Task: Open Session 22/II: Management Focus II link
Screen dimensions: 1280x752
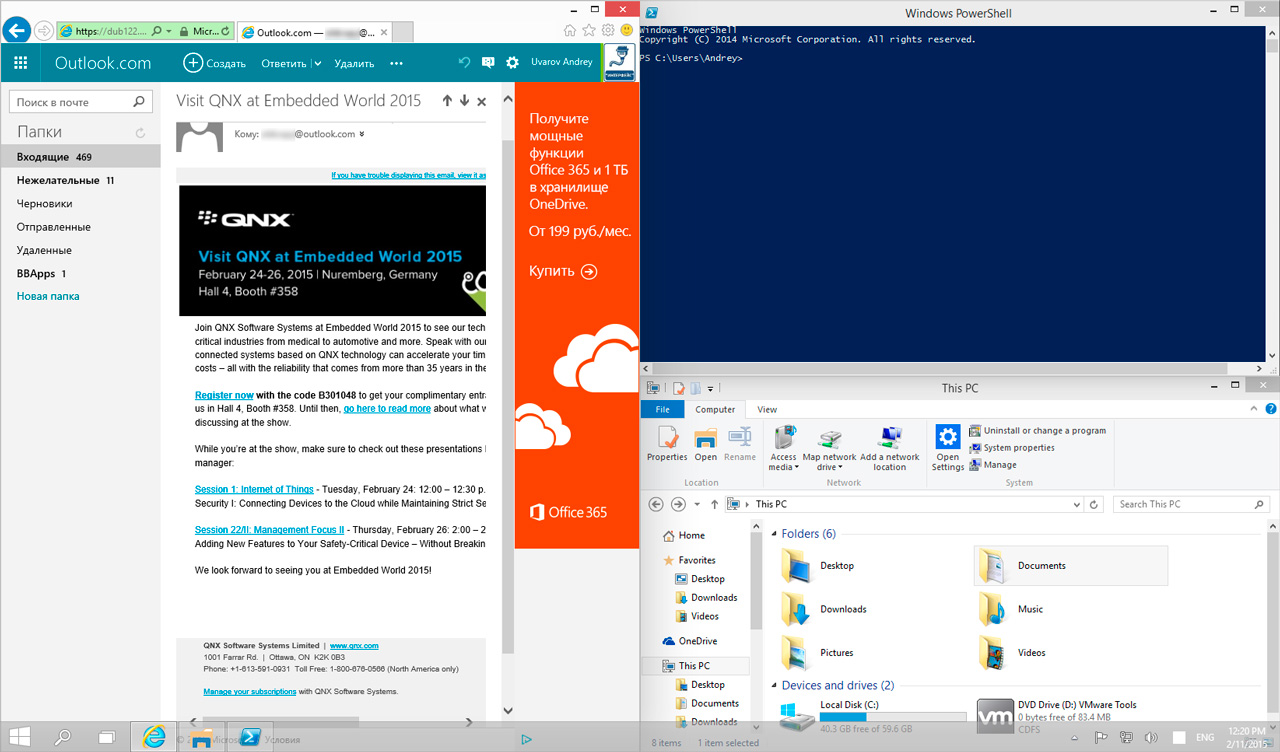Action: (269, 529)
